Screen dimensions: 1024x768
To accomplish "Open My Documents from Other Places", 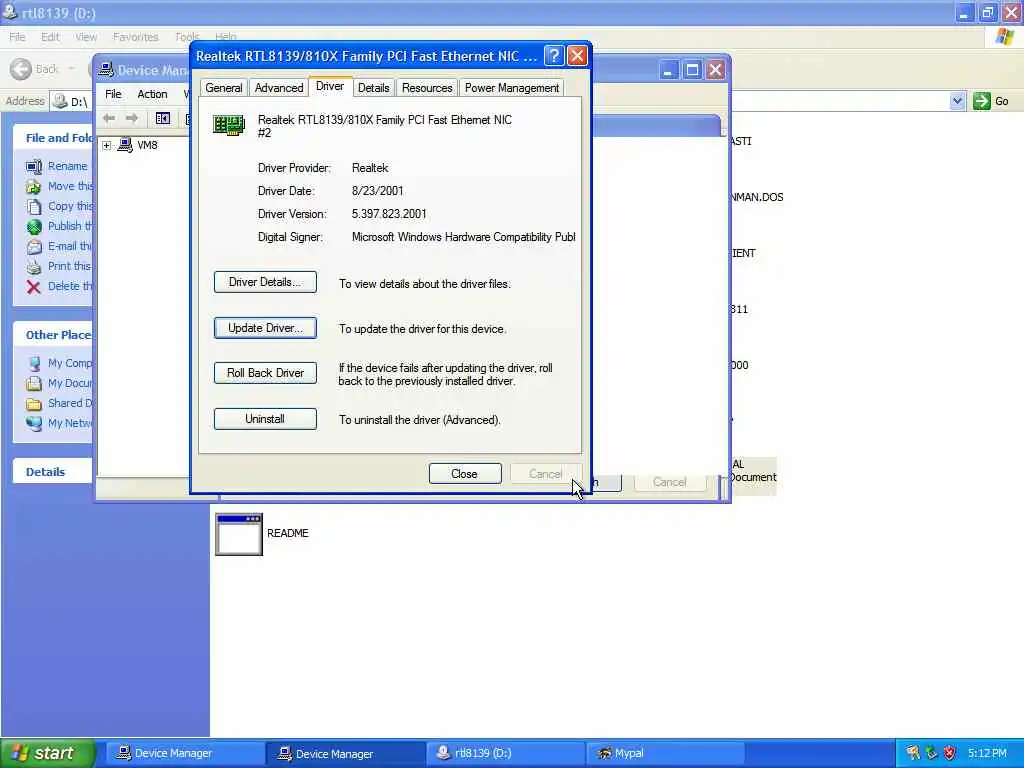I will [70, 383].
